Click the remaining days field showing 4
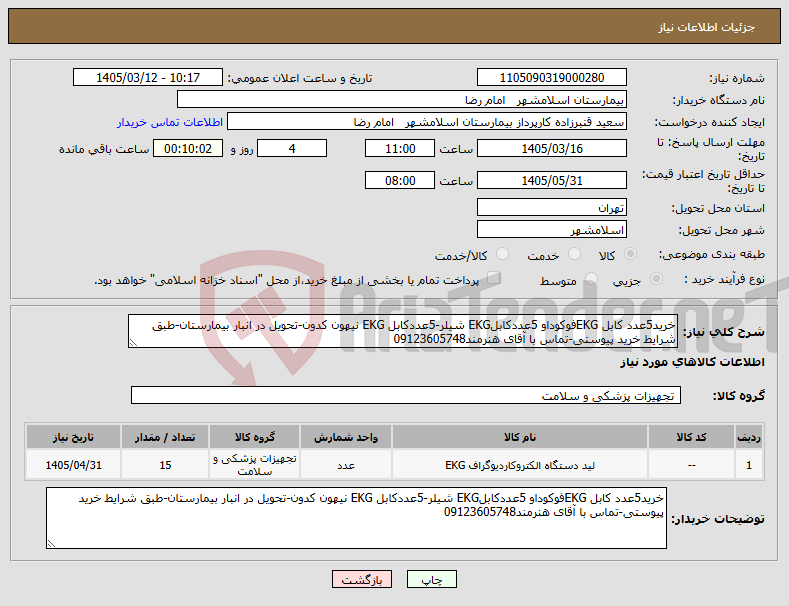789x606 pixels. tap(292, 148)
